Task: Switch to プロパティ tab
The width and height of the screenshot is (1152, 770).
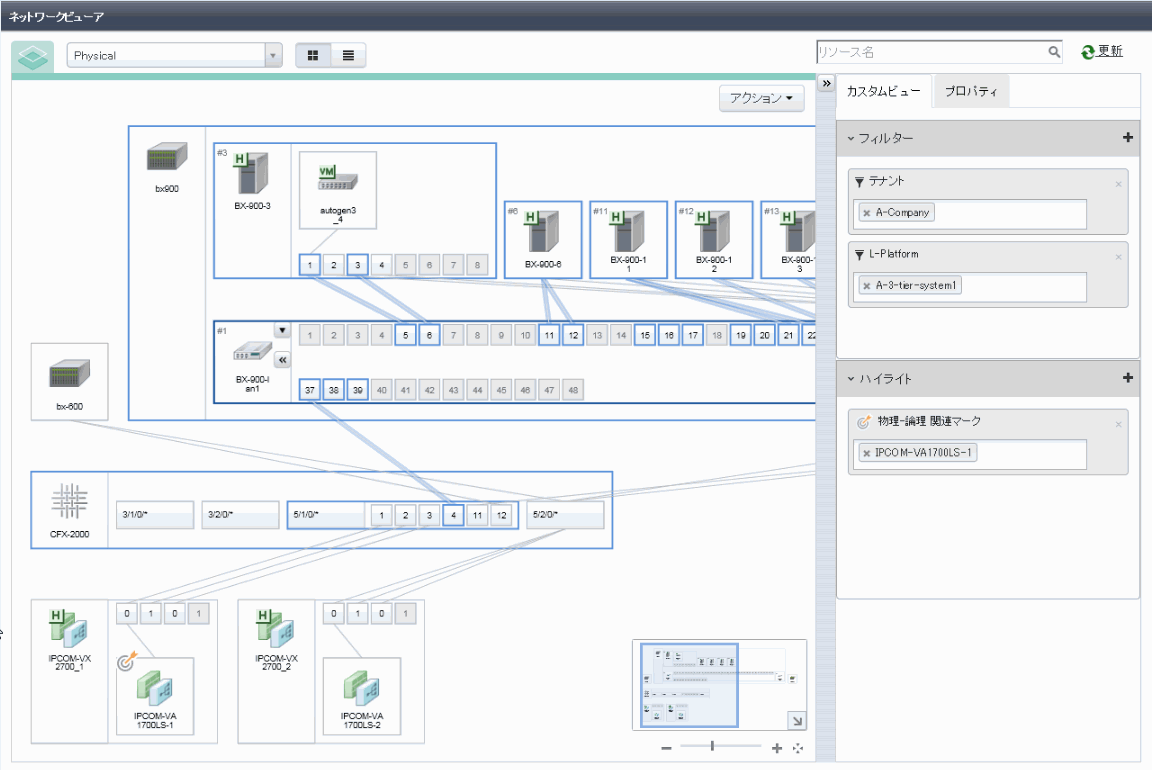Action: point(971,91)
